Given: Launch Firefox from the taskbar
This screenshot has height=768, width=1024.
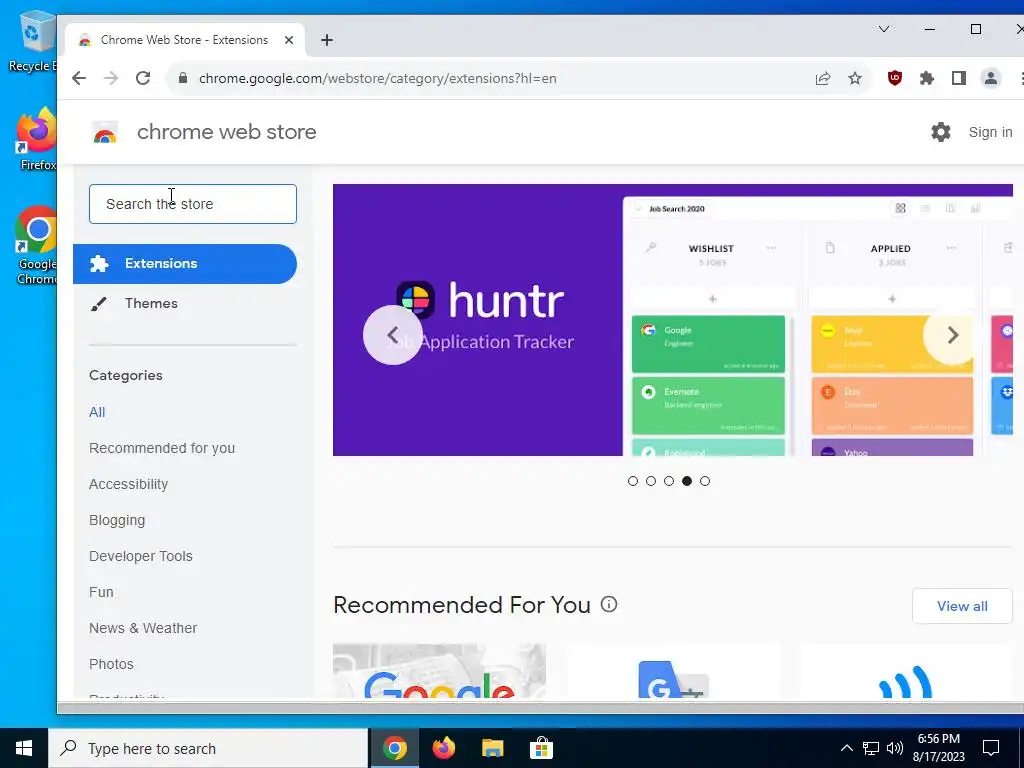Looking at the screenshot, I should pyautogui.click(x=443, y=748).
